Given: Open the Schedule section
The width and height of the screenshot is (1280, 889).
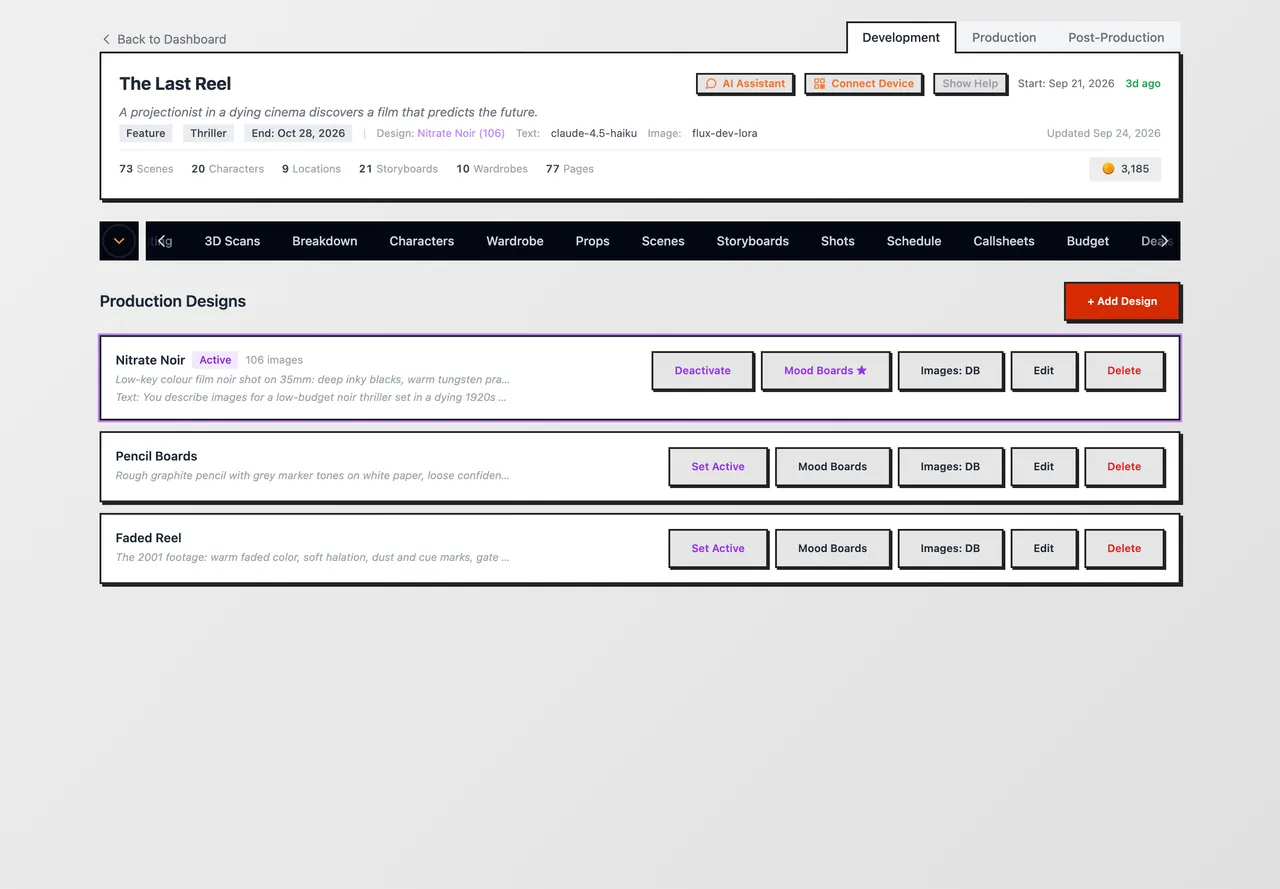Looking at the screenshot, I should coord(914,241).
